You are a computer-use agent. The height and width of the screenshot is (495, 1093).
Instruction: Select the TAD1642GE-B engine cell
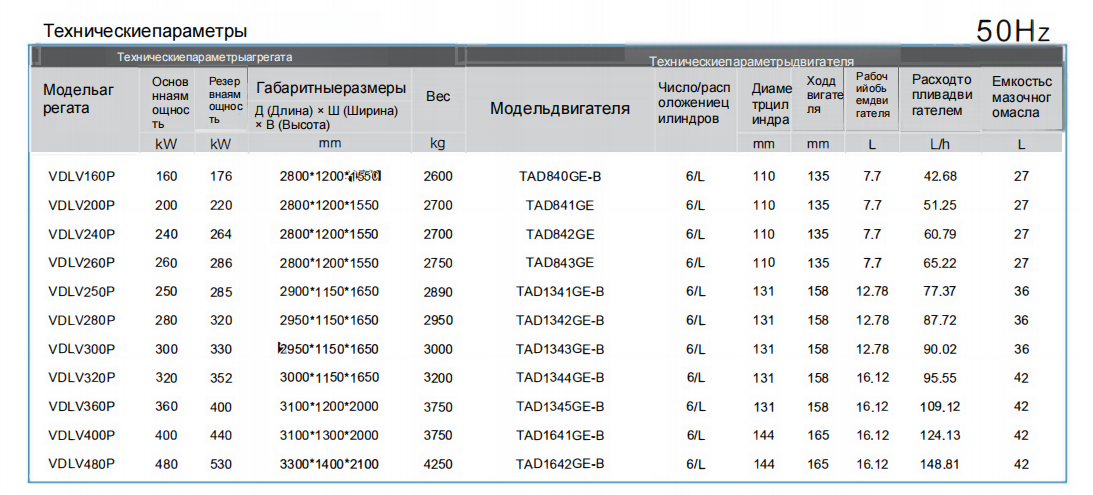coord(560,464)
